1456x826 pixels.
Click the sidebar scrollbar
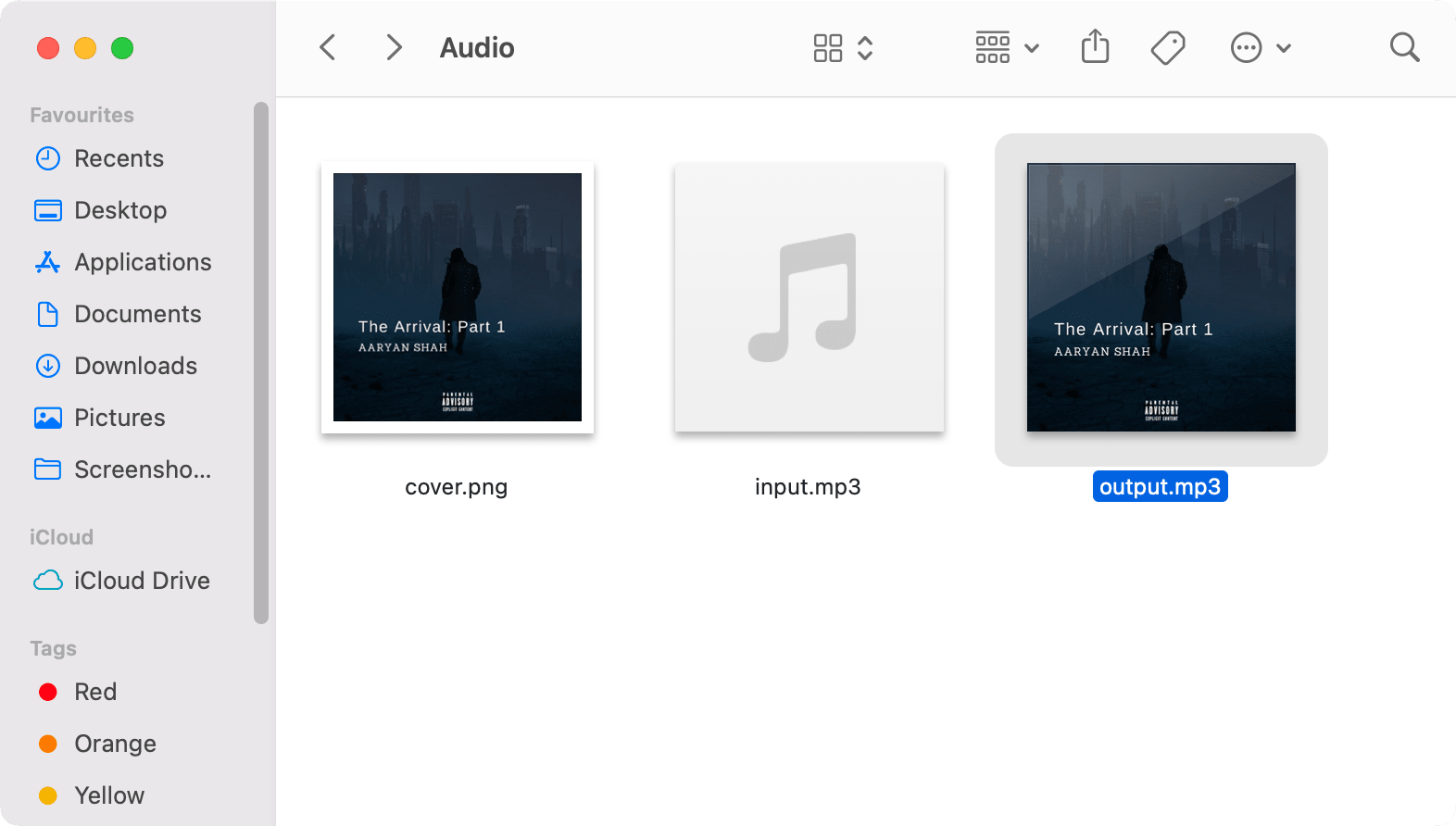tap(261, 363)
